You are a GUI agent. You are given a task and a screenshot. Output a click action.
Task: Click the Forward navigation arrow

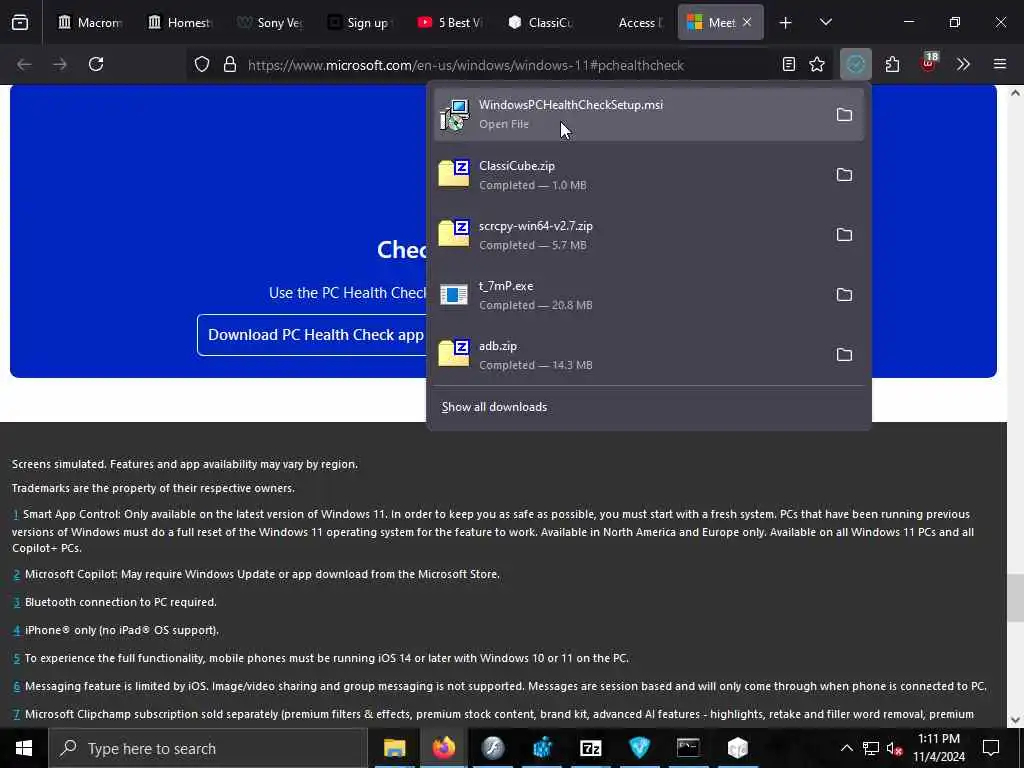(x=59, y=64)
